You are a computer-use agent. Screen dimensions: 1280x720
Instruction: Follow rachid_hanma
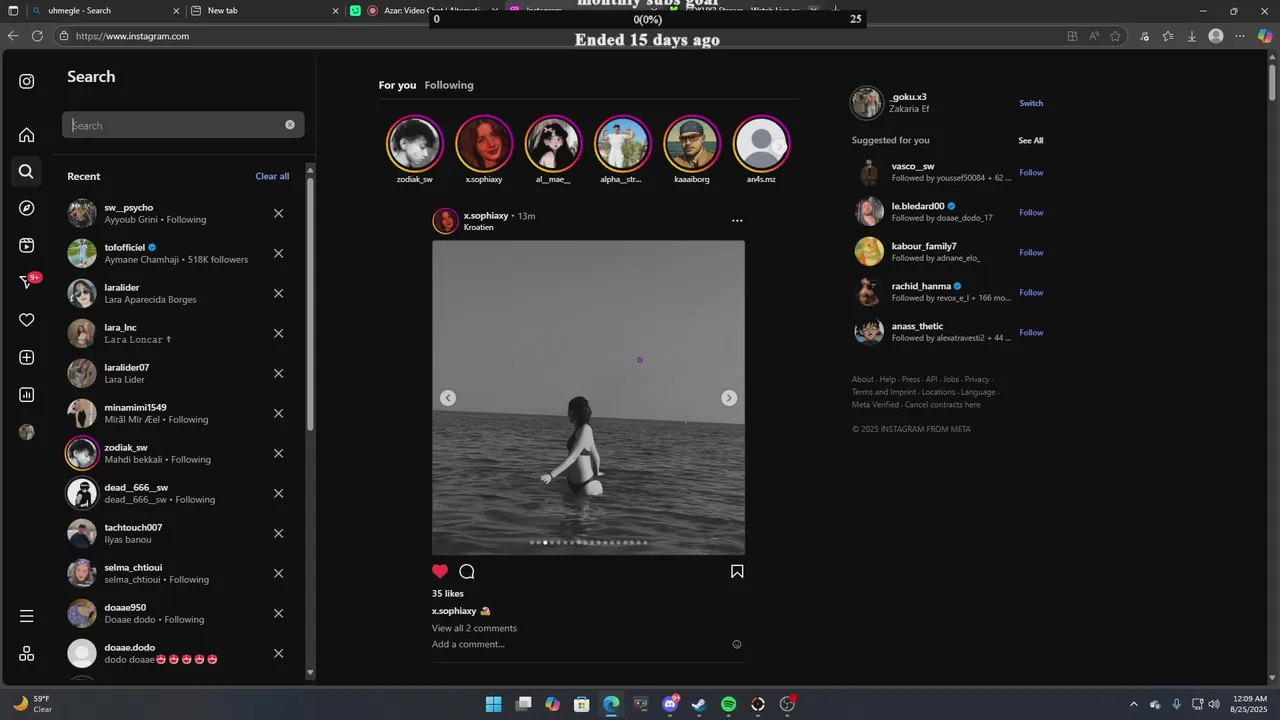click(x=1031, y=292)
